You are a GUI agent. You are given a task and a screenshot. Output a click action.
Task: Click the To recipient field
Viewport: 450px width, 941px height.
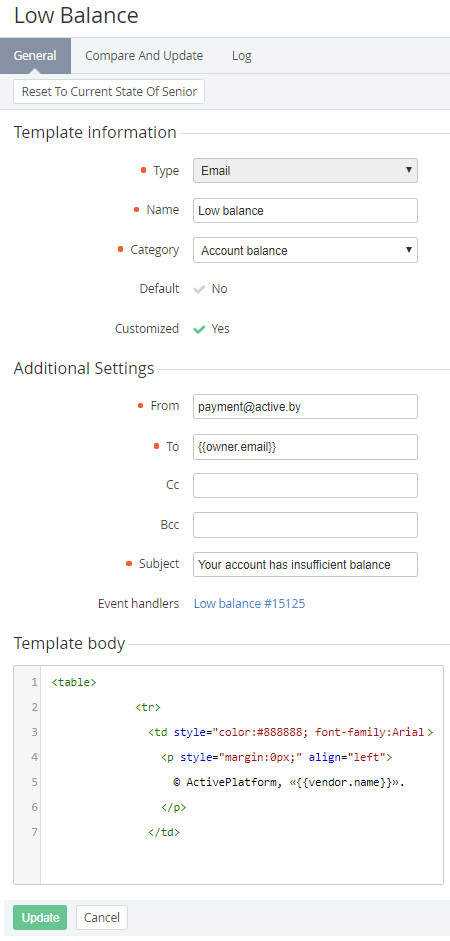(305, 447)
